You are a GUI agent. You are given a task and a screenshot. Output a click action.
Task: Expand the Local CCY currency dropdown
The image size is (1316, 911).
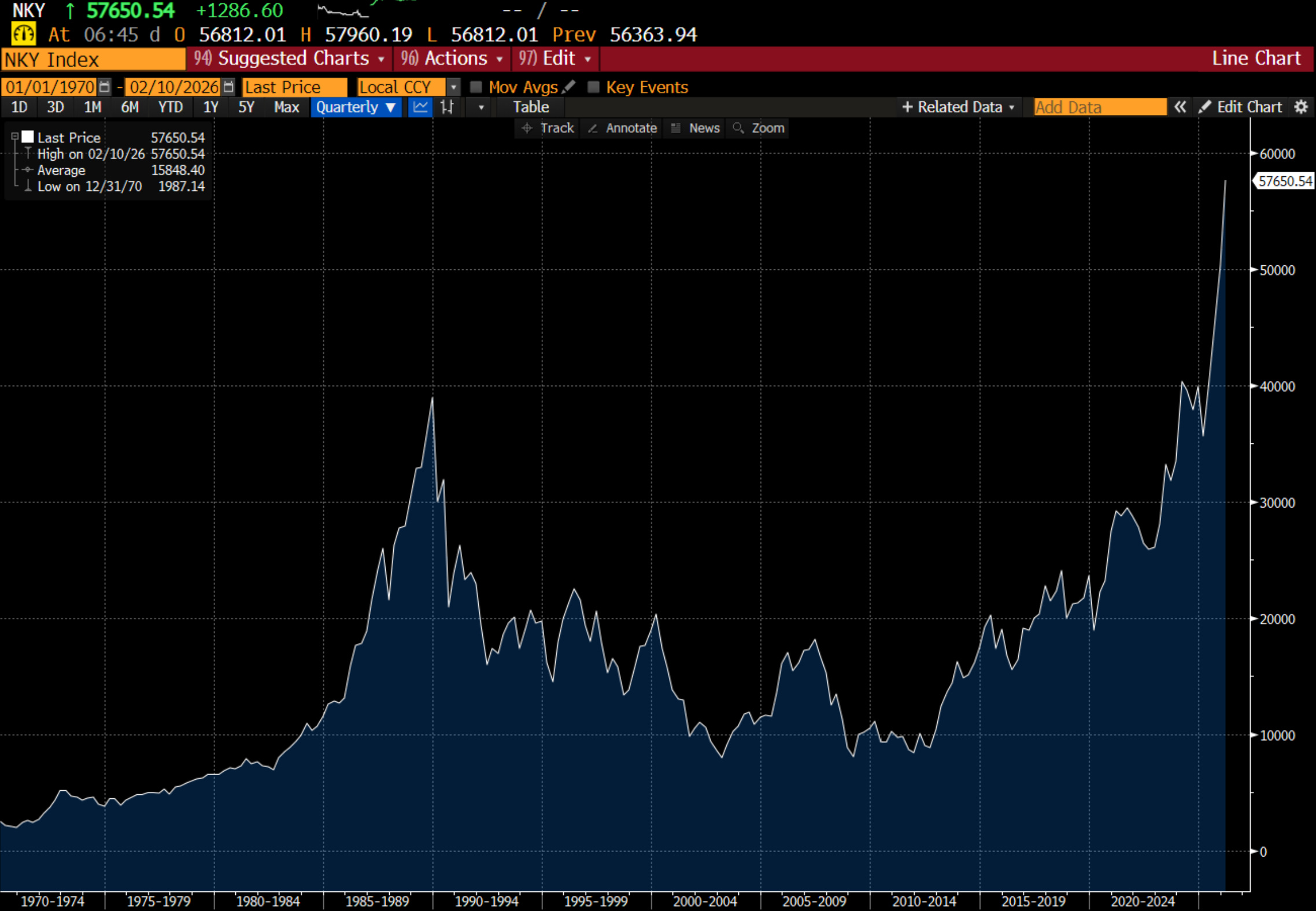454,87
